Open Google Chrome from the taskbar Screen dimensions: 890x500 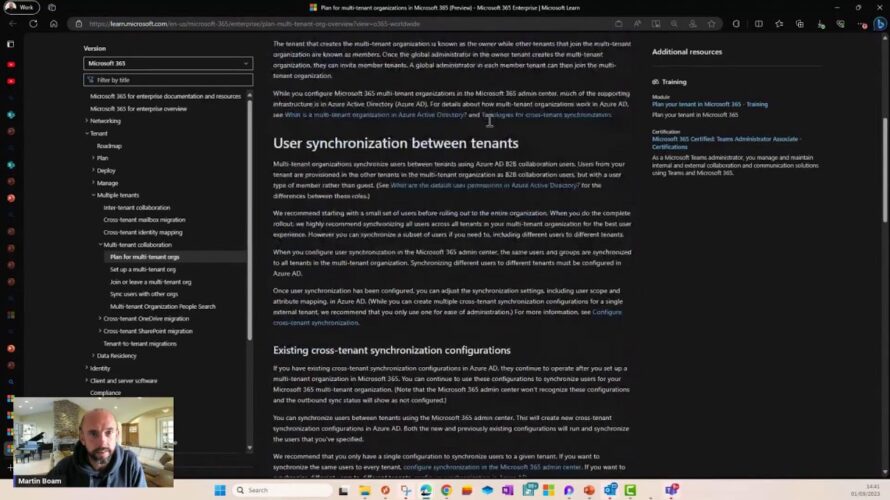coord(446,490)
